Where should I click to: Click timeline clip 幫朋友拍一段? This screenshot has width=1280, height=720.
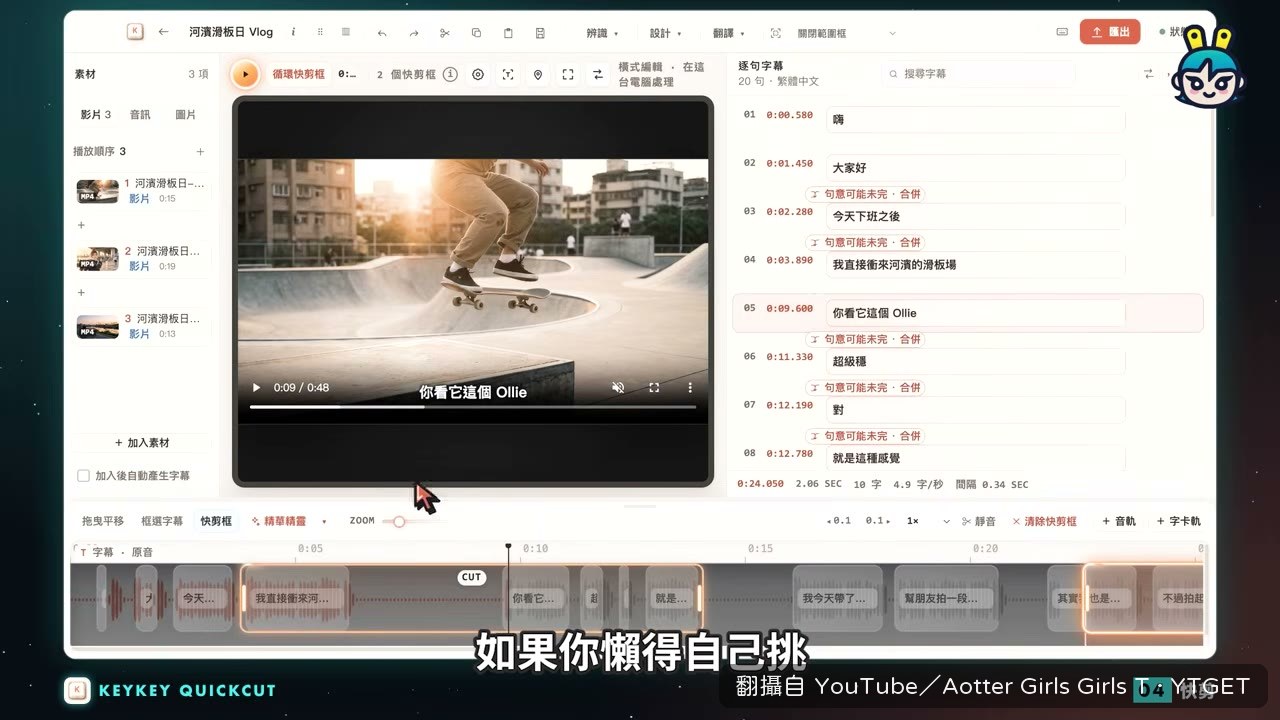[947, 598]
